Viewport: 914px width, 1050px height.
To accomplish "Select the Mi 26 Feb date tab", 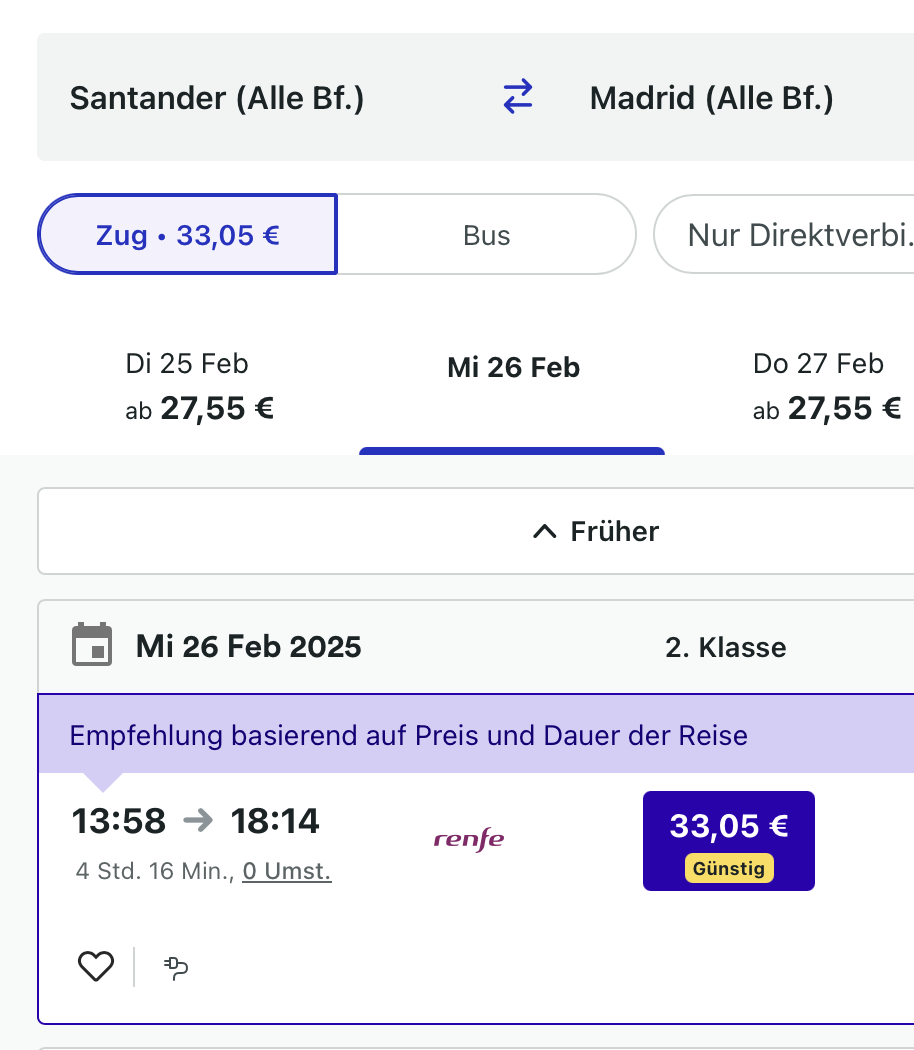I will (513, 368).
